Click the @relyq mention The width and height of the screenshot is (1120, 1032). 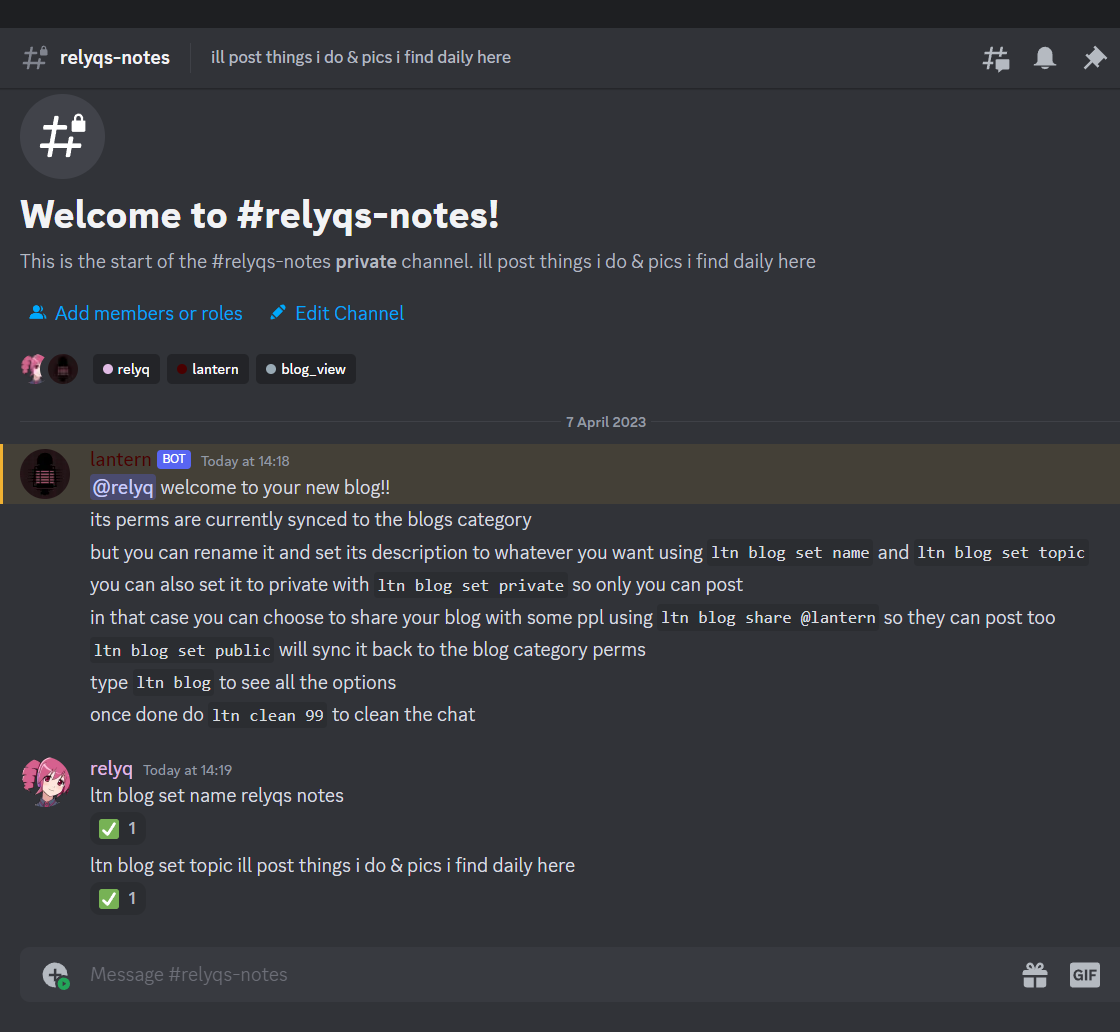tap(123, 487)
